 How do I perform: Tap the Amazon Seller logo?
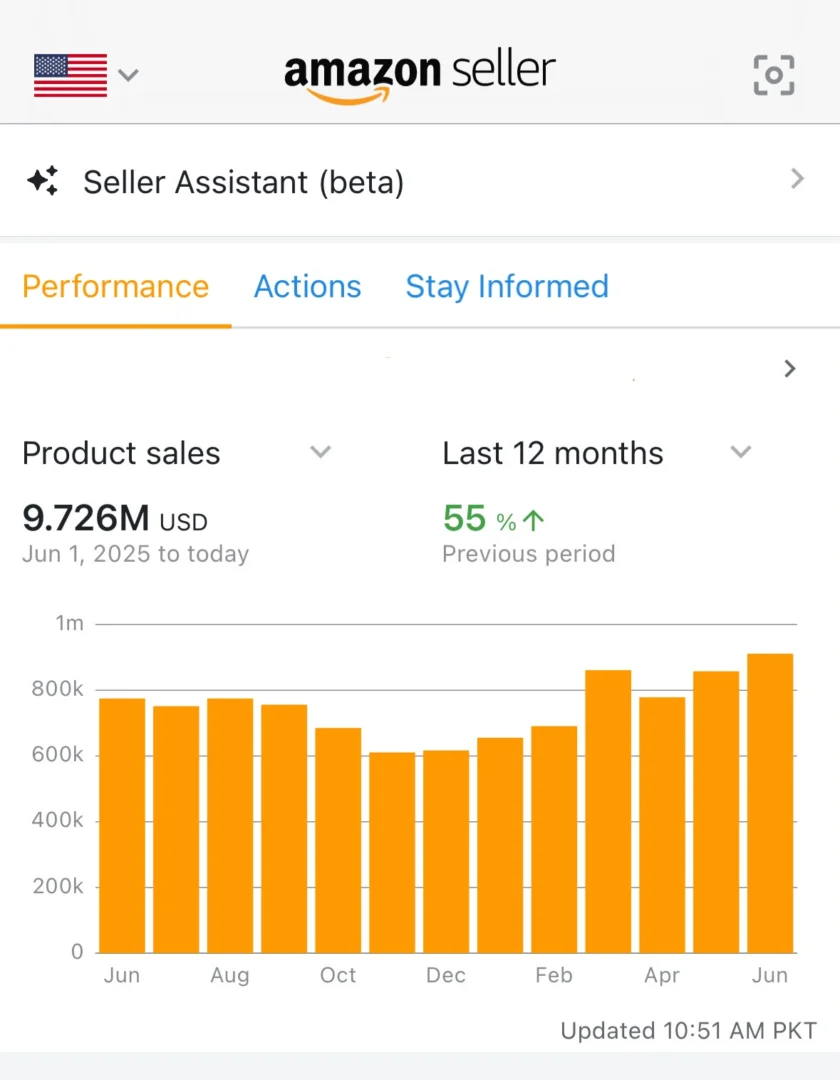coord(420,77)
